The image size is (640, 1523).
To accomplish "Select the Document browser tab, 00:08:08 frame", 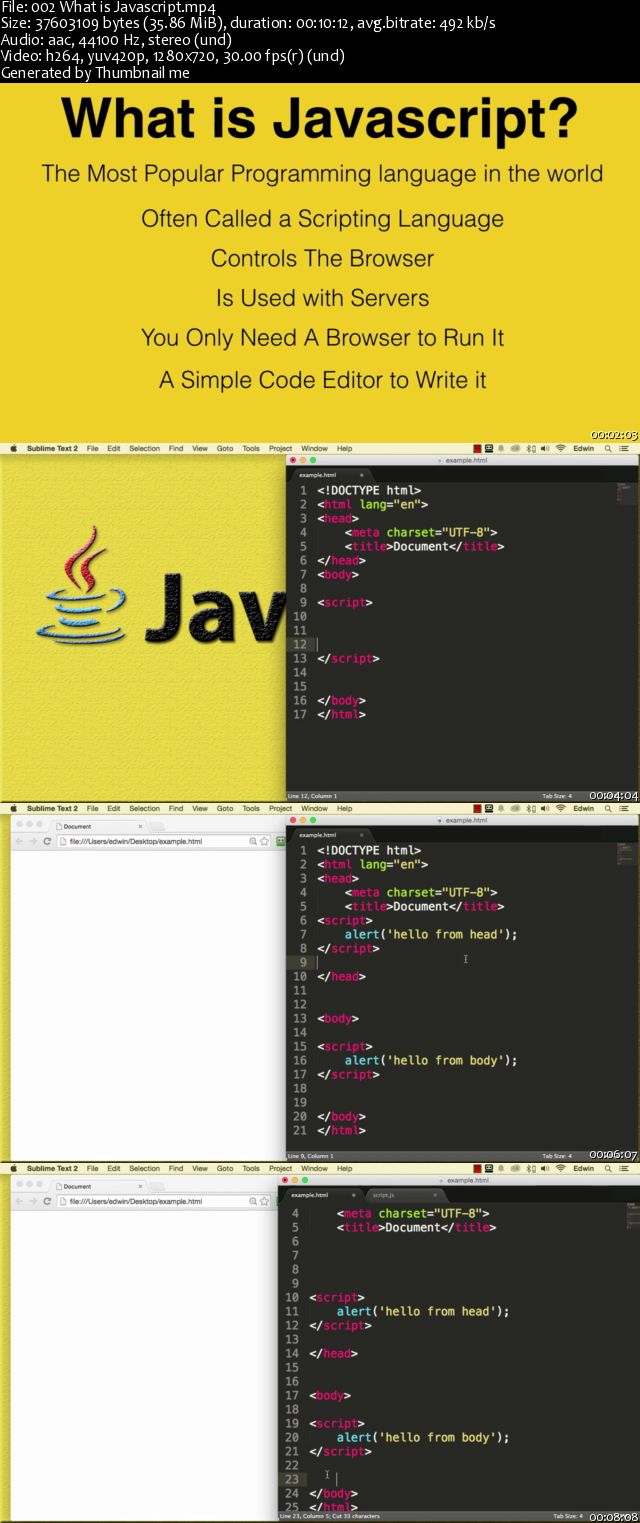I will click(98, 1186).
